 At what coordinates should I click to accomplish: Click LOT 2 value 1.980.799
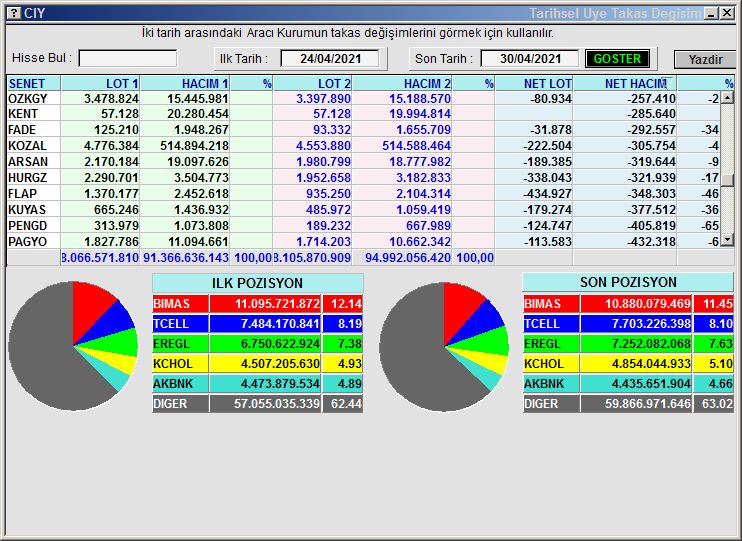pyautogui.click(x=324, y=162)
